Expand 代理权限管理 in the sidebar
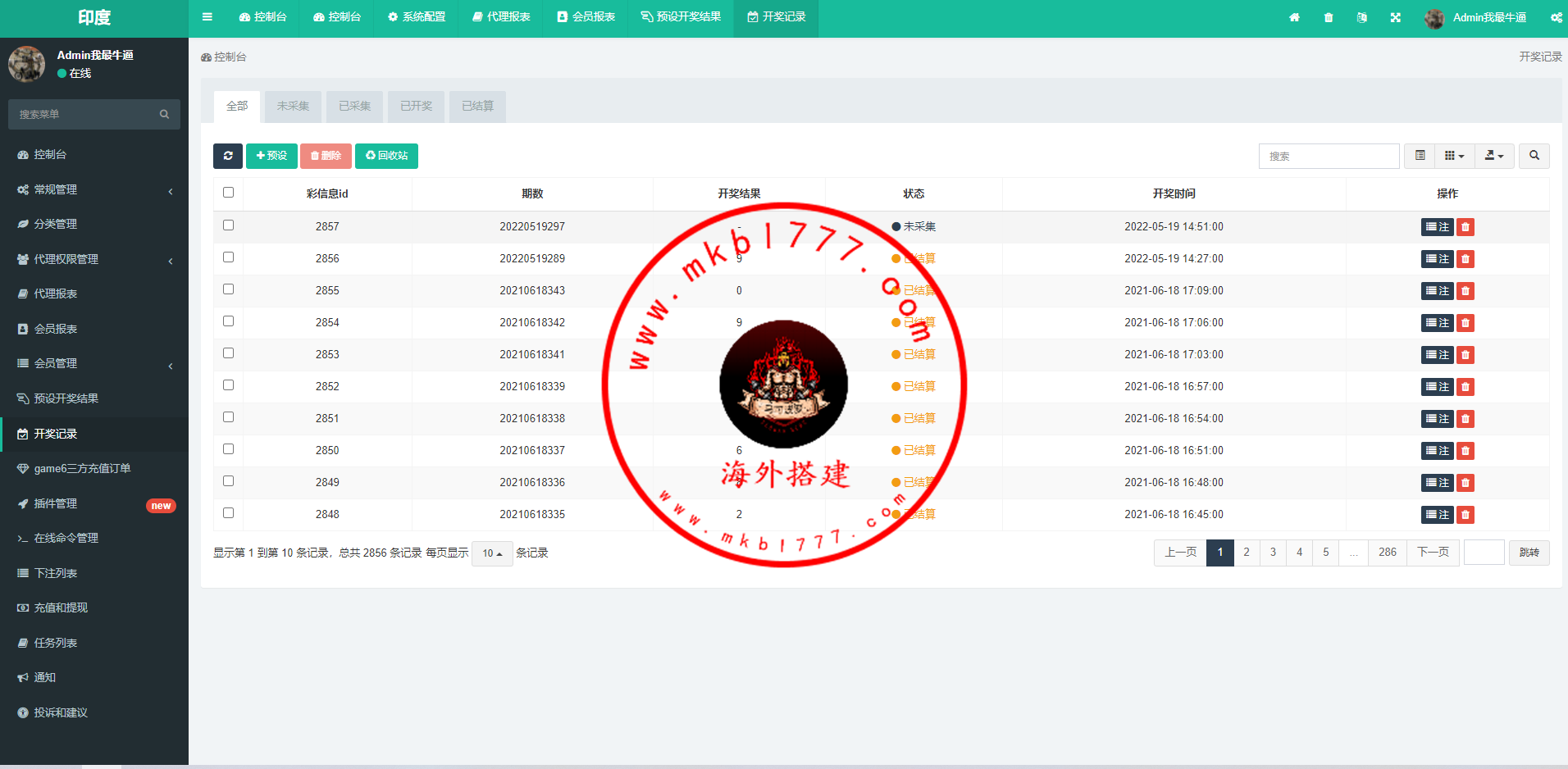The width and height of the screenshot is (1568, 769). click(x=94, y=259)
